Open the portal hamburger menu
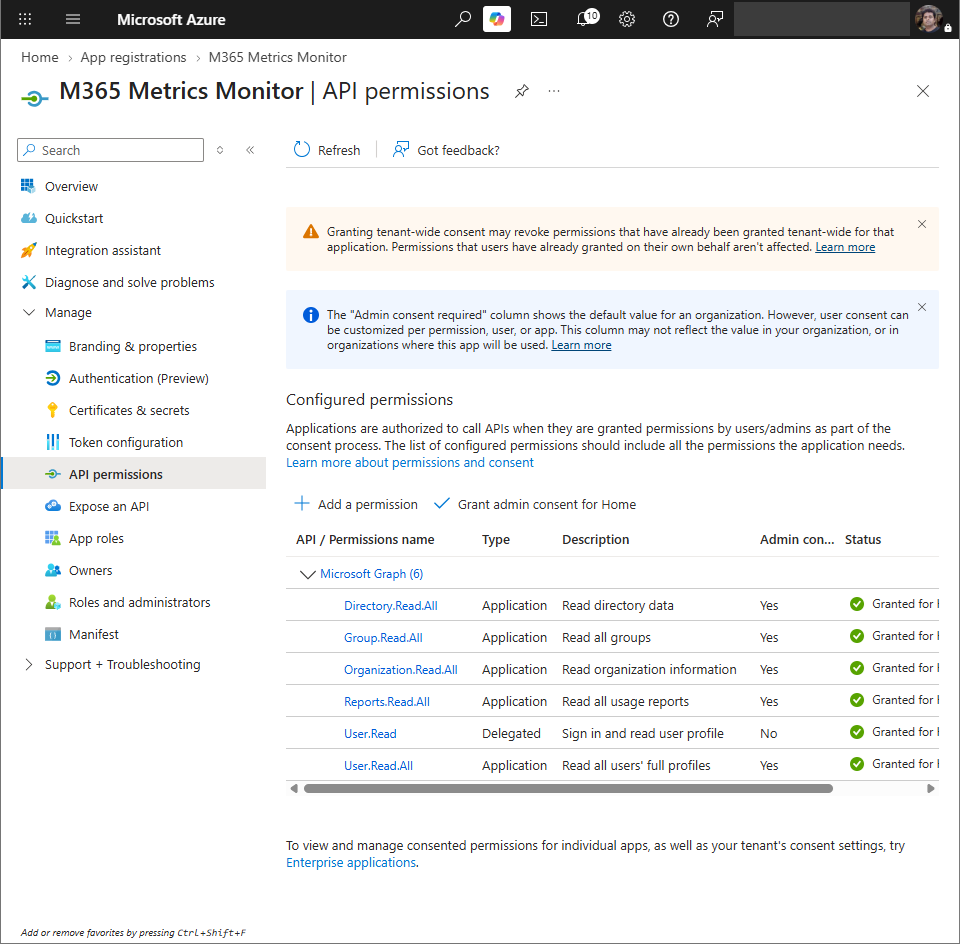 pos(73,19)
